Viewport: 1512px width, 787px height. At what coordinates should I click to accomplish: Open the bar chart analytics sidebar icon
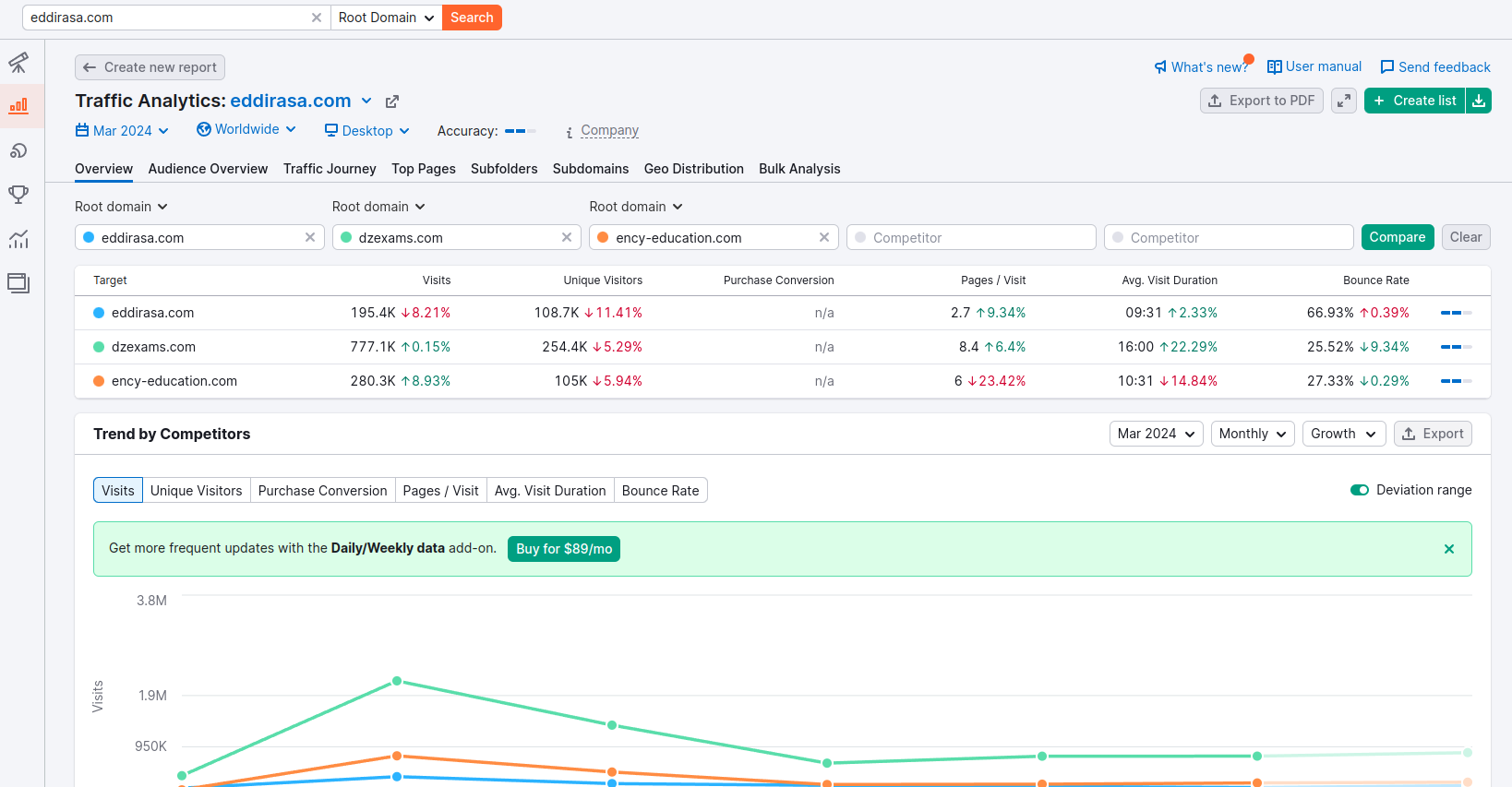(x=18, y=106)
